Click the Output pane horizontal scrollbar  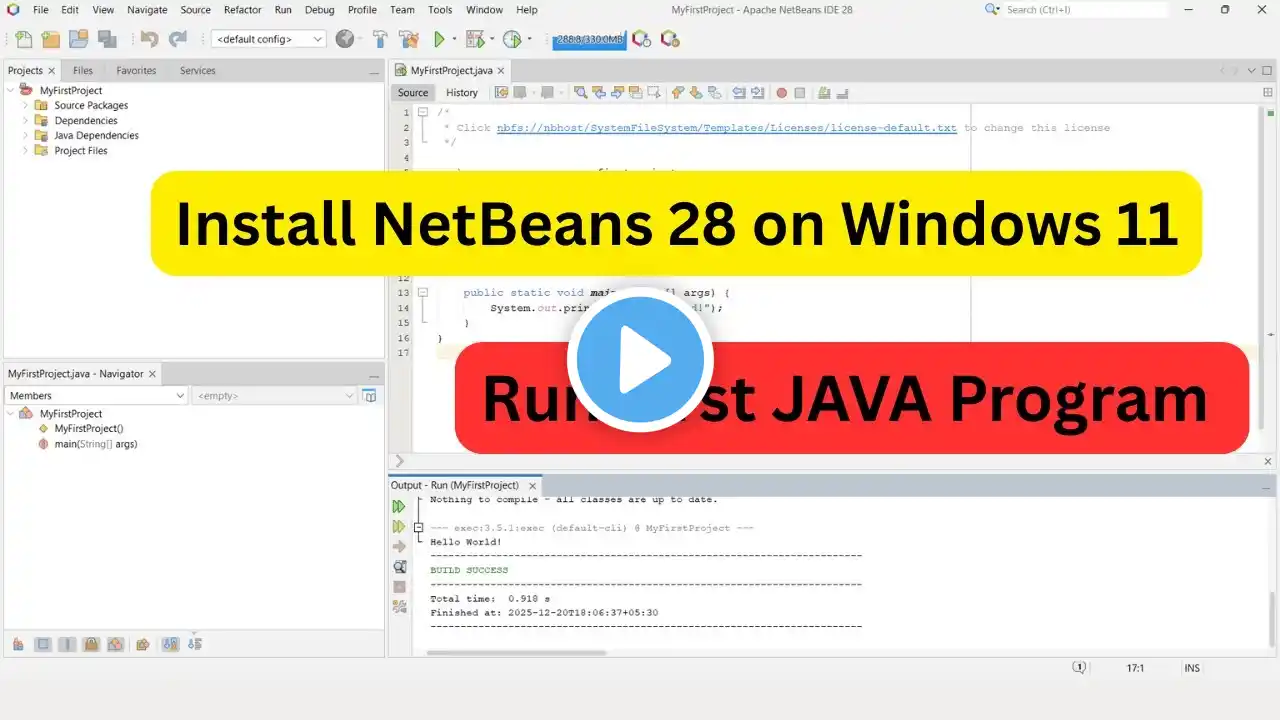tap(516, 653)
